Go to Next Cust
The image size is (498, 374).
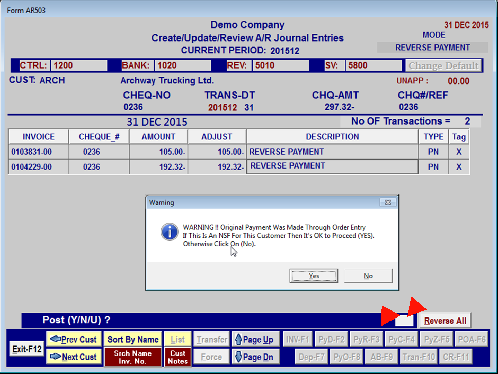(74, 357)
